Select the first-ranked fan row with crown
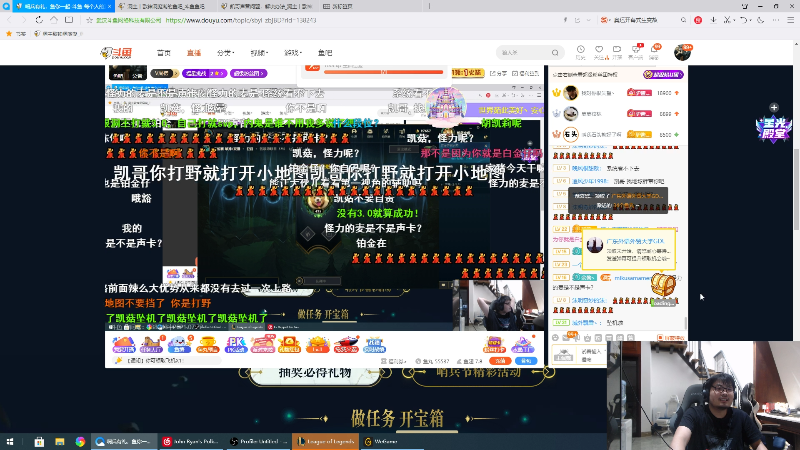Viewport: 800px width, 450px height. click(x=616, y=93)
